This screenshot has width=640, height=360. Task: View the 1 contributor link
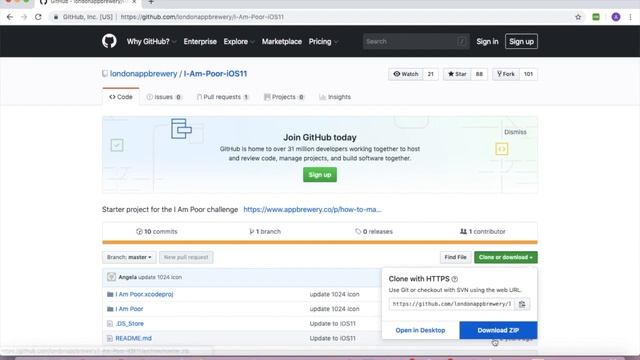click(482, 231)
